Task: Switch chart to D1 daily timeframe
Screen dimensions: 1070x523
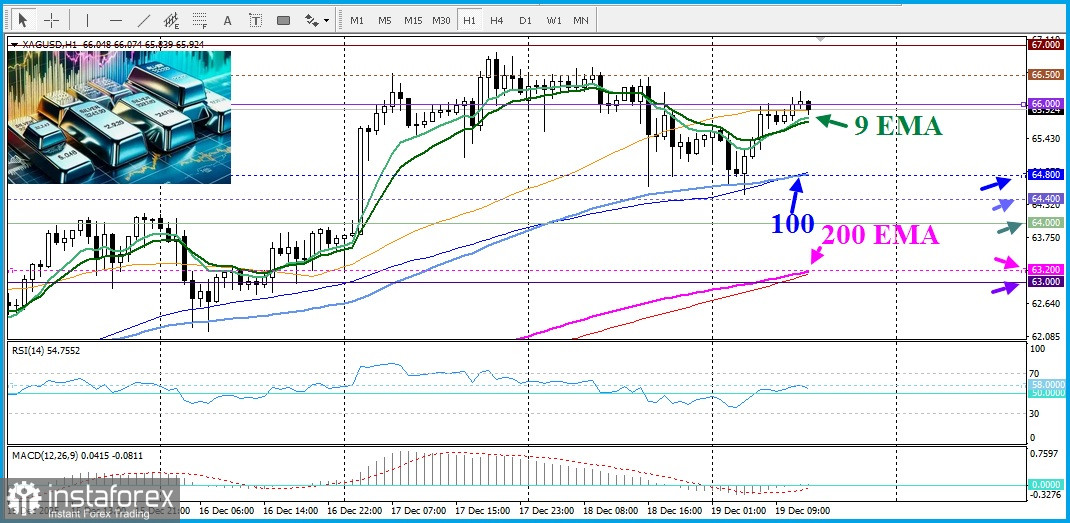Action: click(x=525, y=20)
